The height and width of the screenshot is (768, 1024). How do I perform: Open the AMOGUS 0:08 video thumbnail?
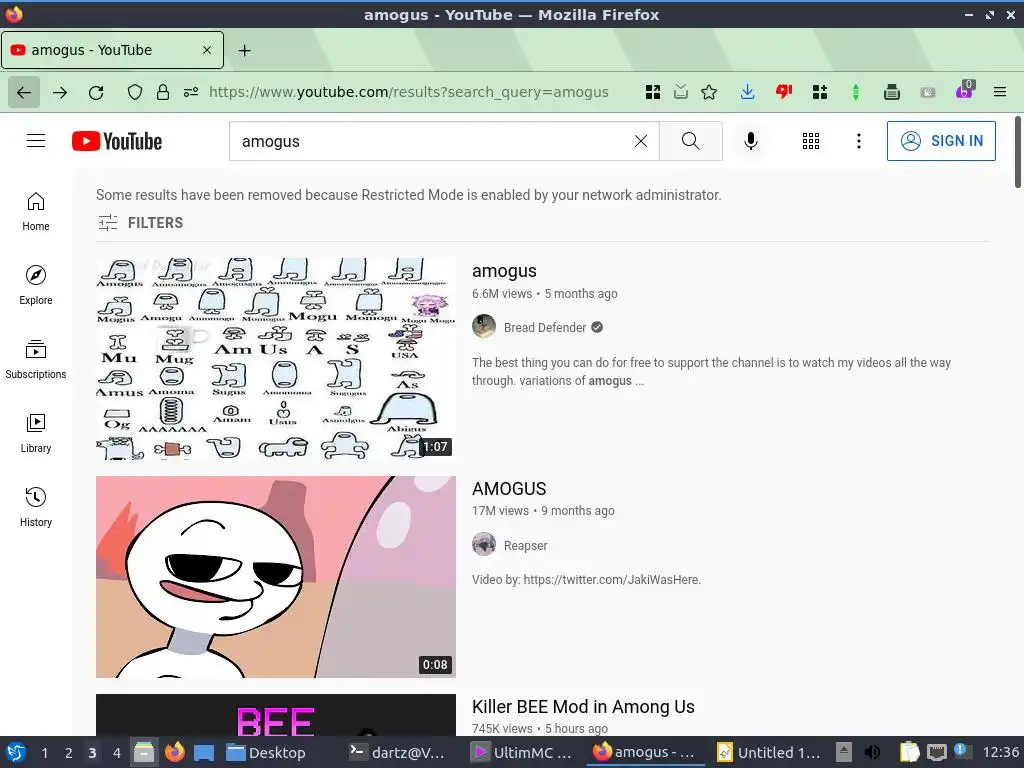(276, 577)
